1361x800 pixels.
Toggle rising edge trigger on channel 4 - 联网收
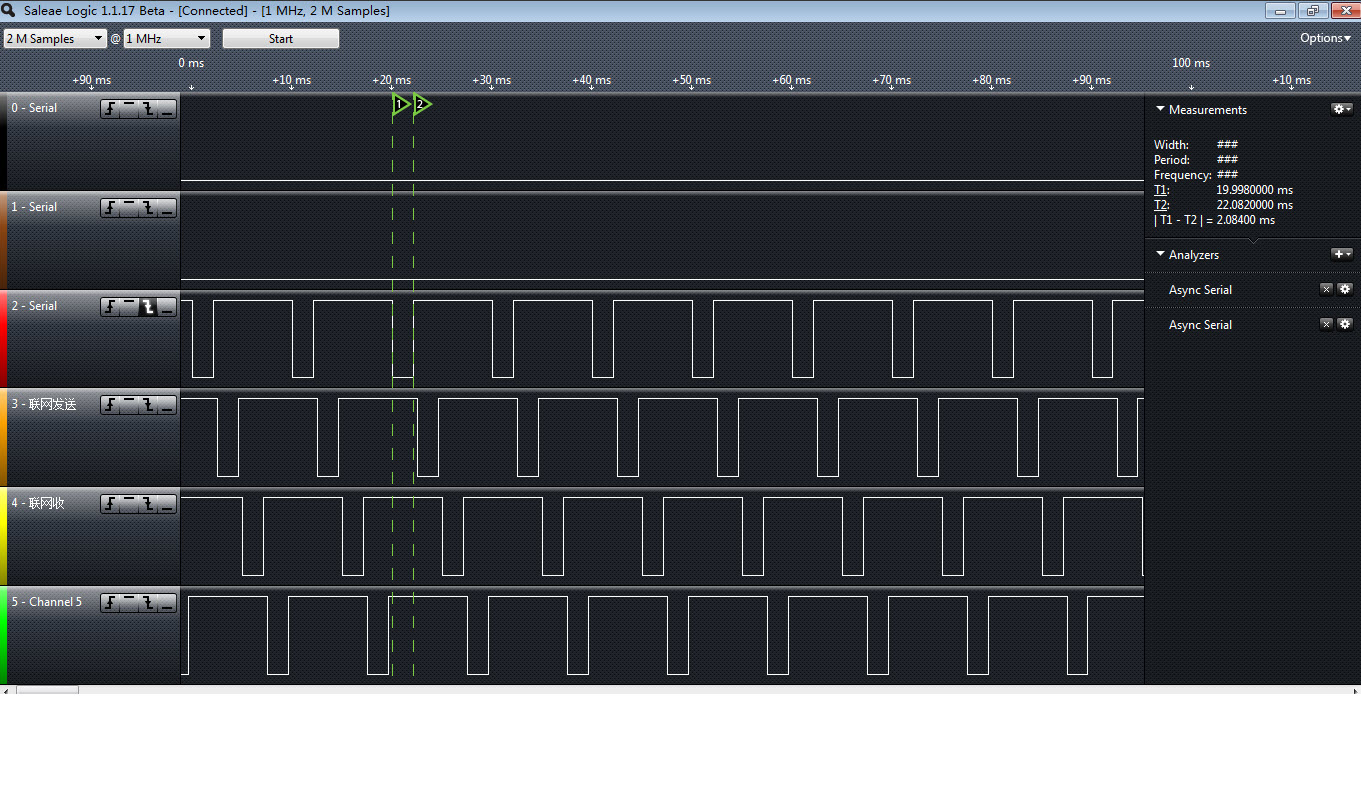click(x=109, y=504)
